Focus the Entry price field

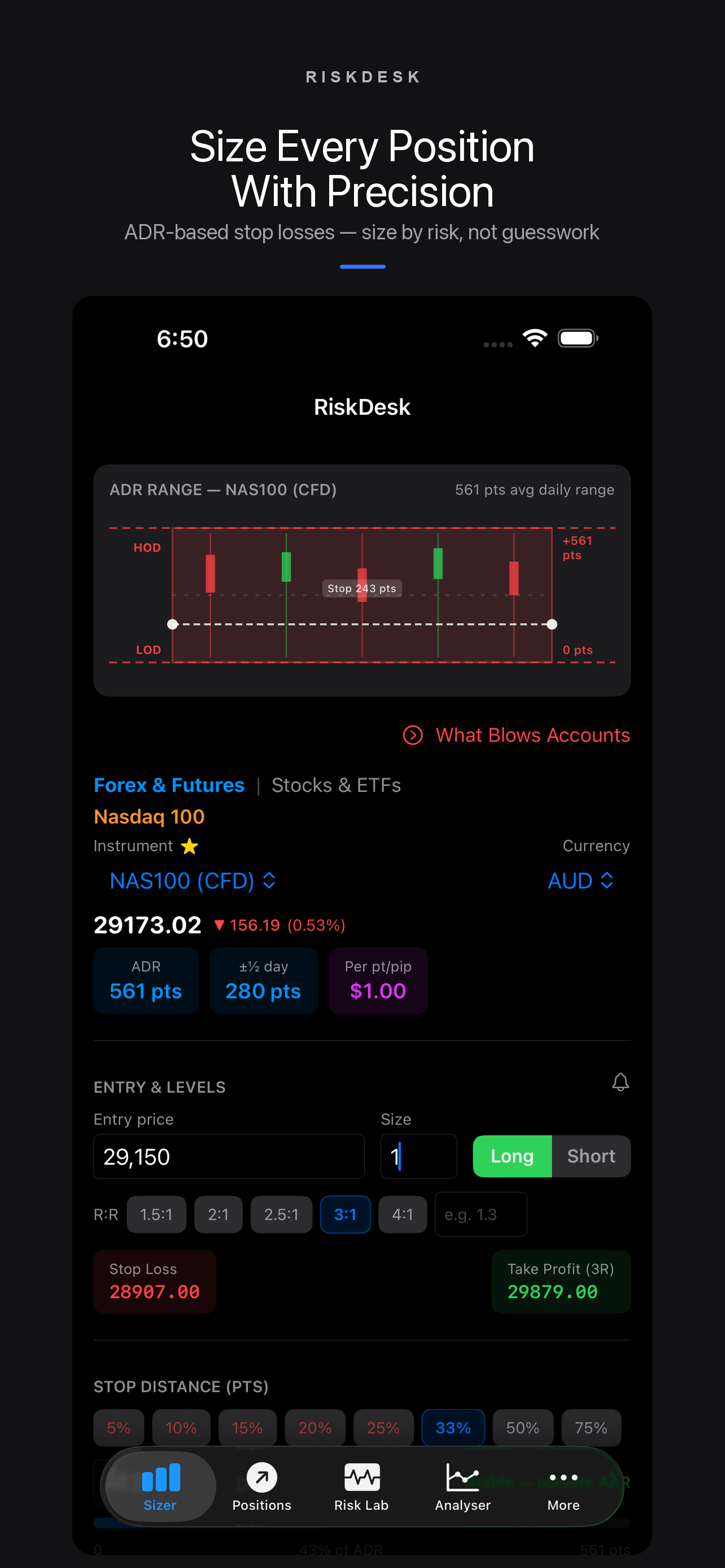229,1156
